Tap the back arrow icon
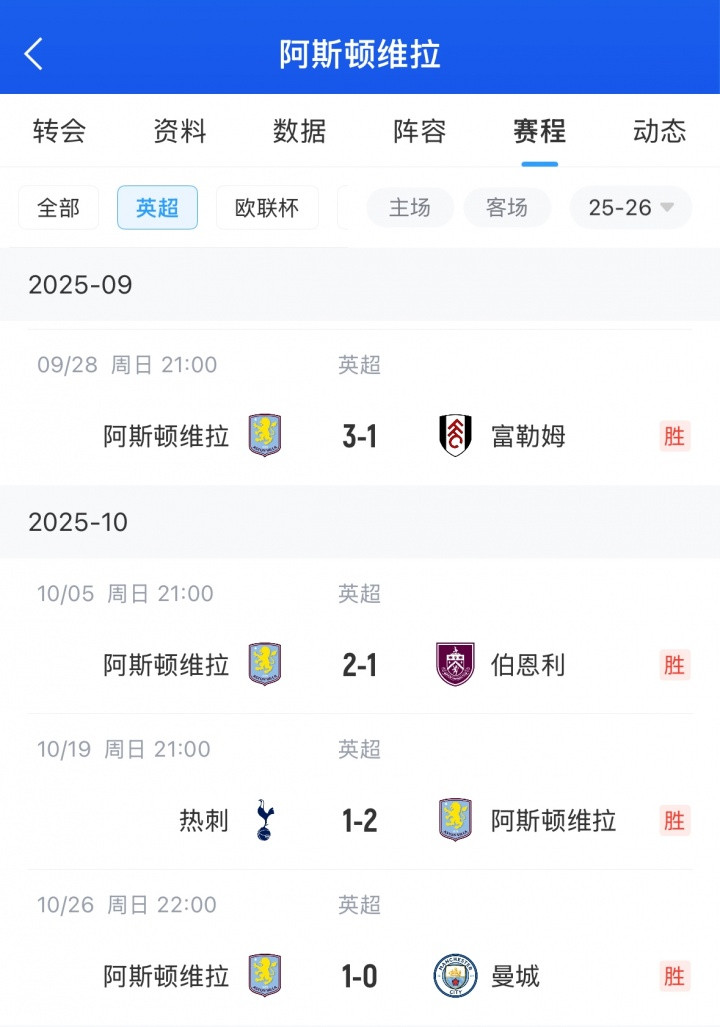Viewport: 720px width, 1027px height. tap(34, 54)
